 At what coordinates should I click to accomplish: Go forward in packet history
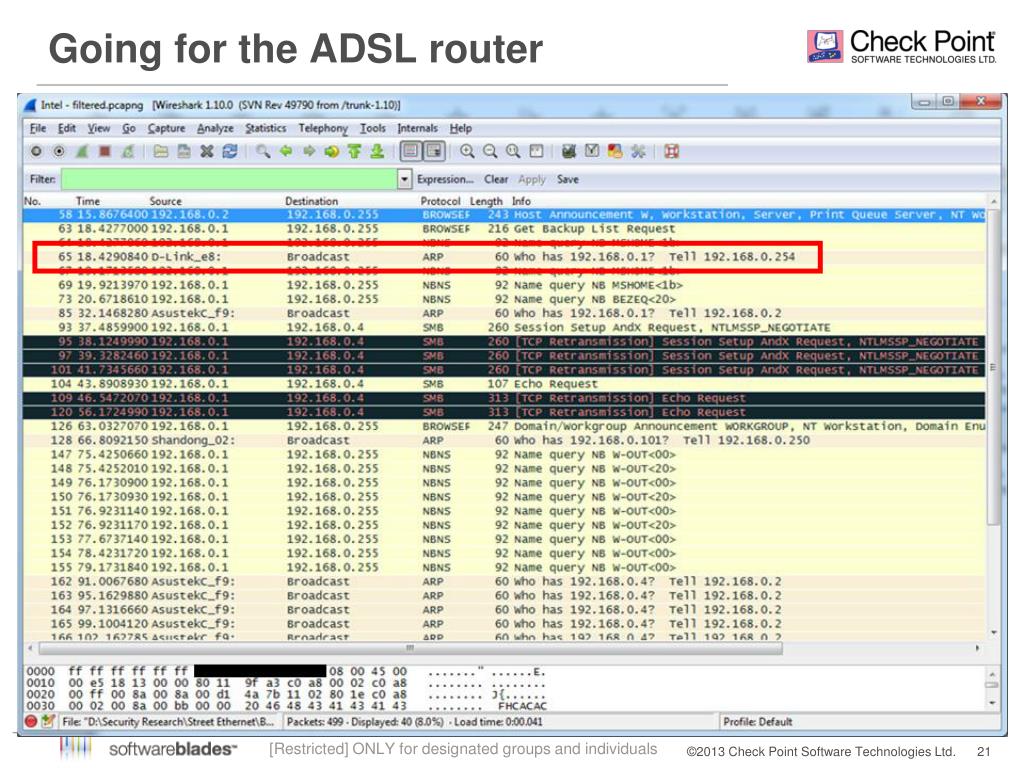[x=309, y=152]
